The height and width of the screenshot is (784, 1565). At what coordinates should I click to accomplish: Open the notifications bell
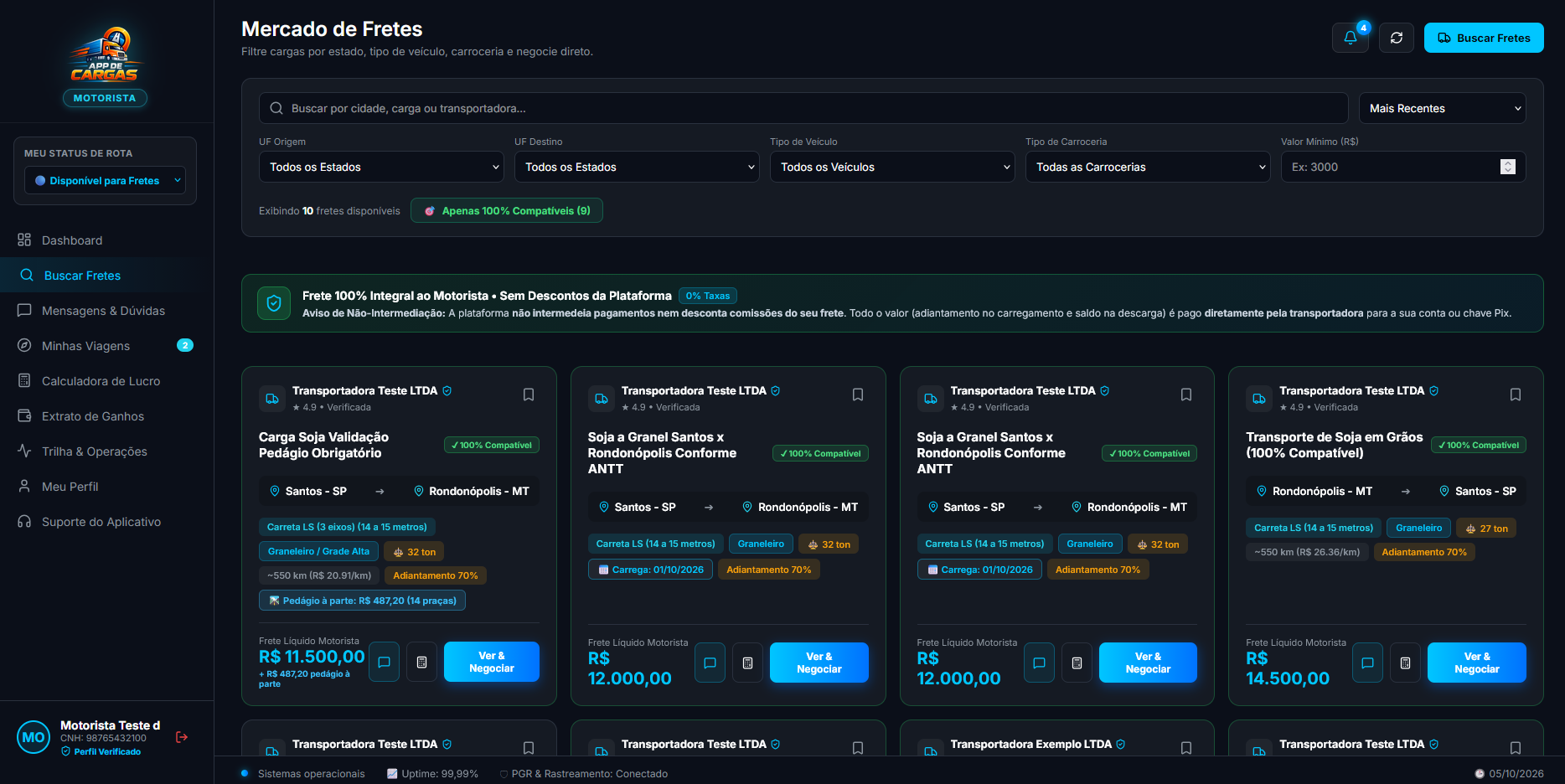click(x=1350, y=38)
